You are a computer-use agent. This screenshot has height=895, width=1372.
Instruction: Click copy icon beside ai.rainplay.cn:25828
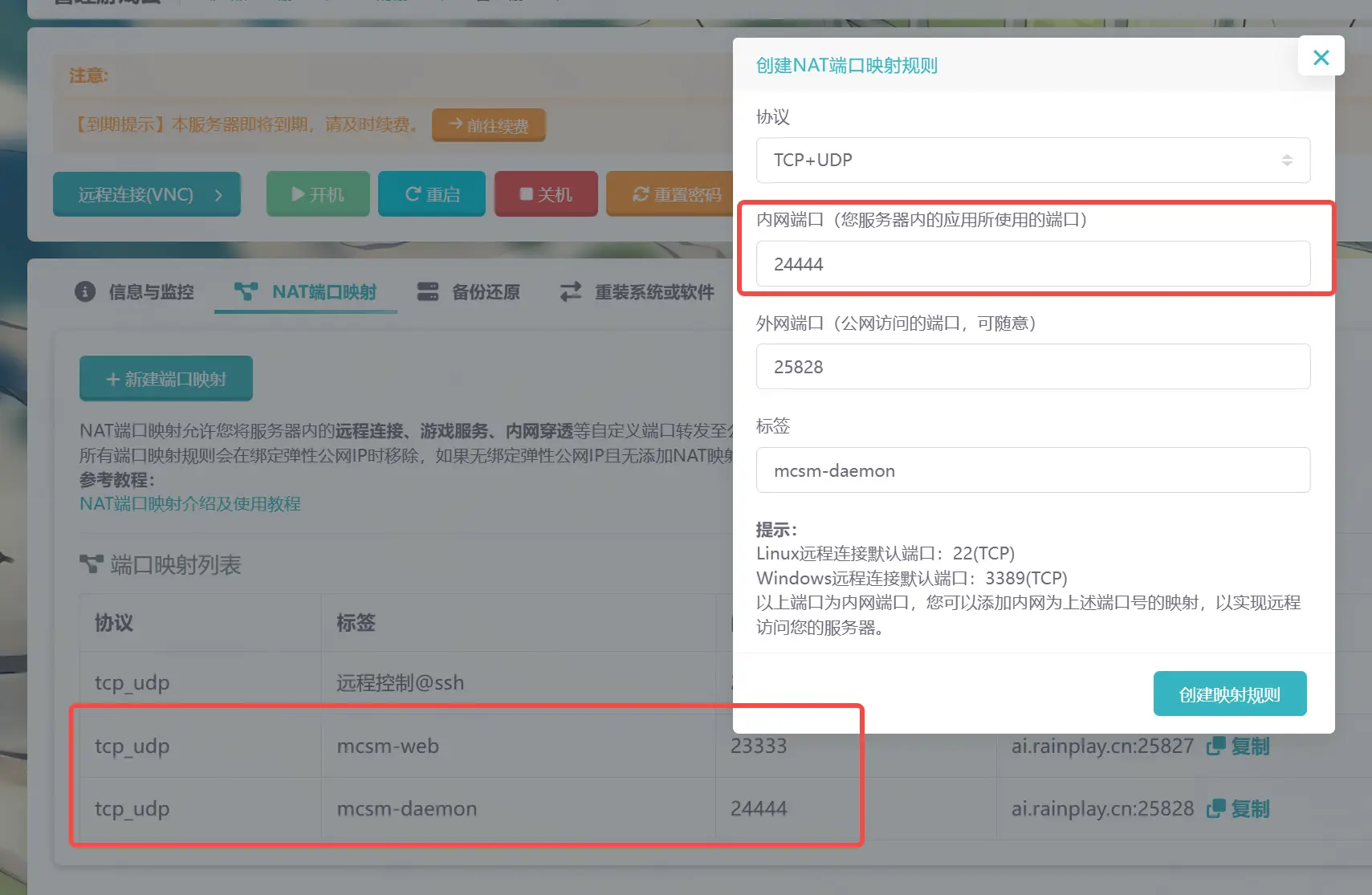click(1216, 808)
